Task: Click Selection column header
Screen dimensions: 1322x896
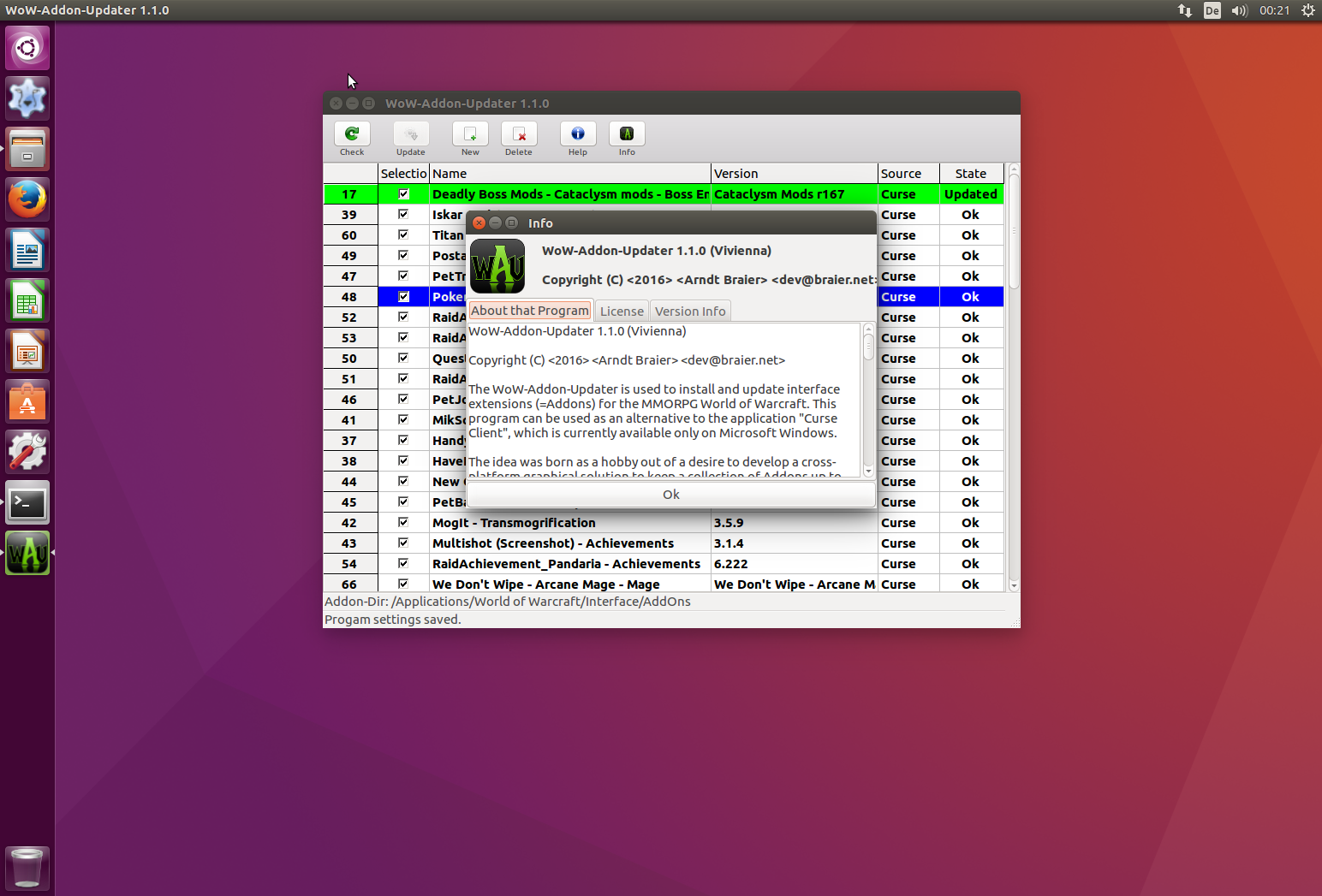Action: [403, 174]
